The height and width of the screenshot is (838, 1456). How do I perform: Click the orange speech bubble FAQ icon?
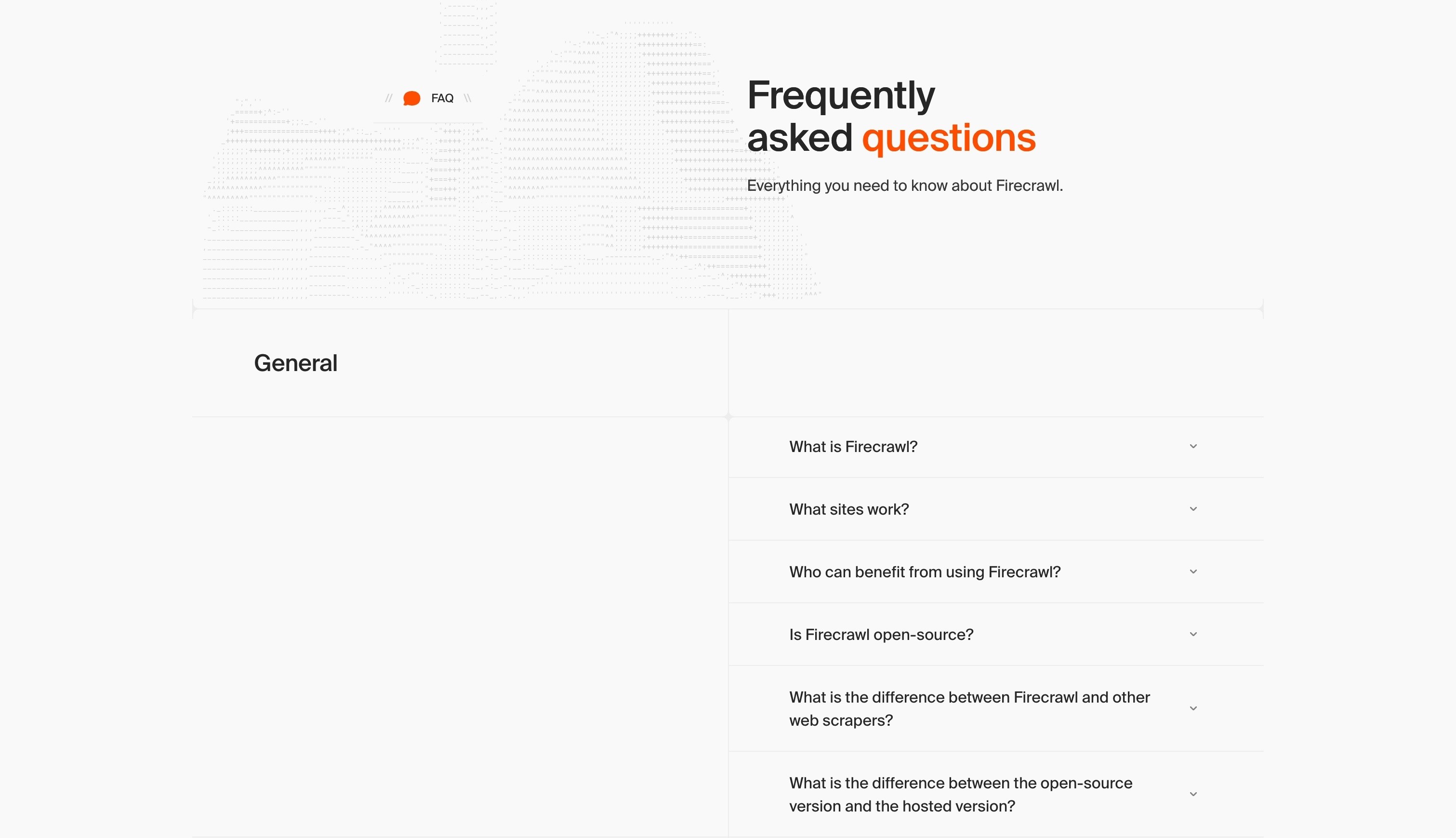point(412,98)
